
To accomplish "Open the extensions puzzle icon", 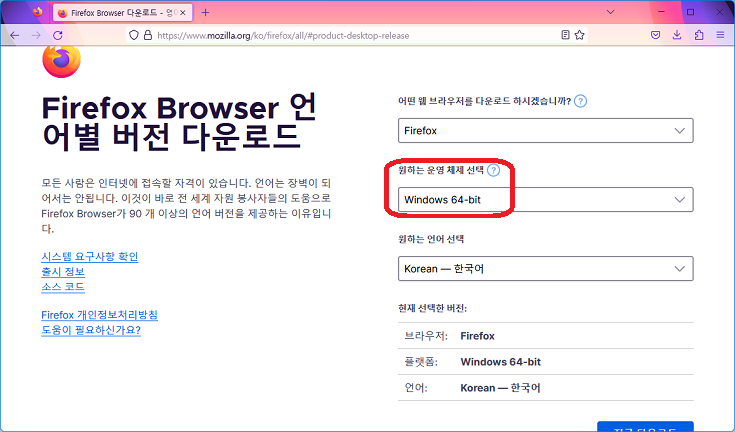I will tap(699, 35).
